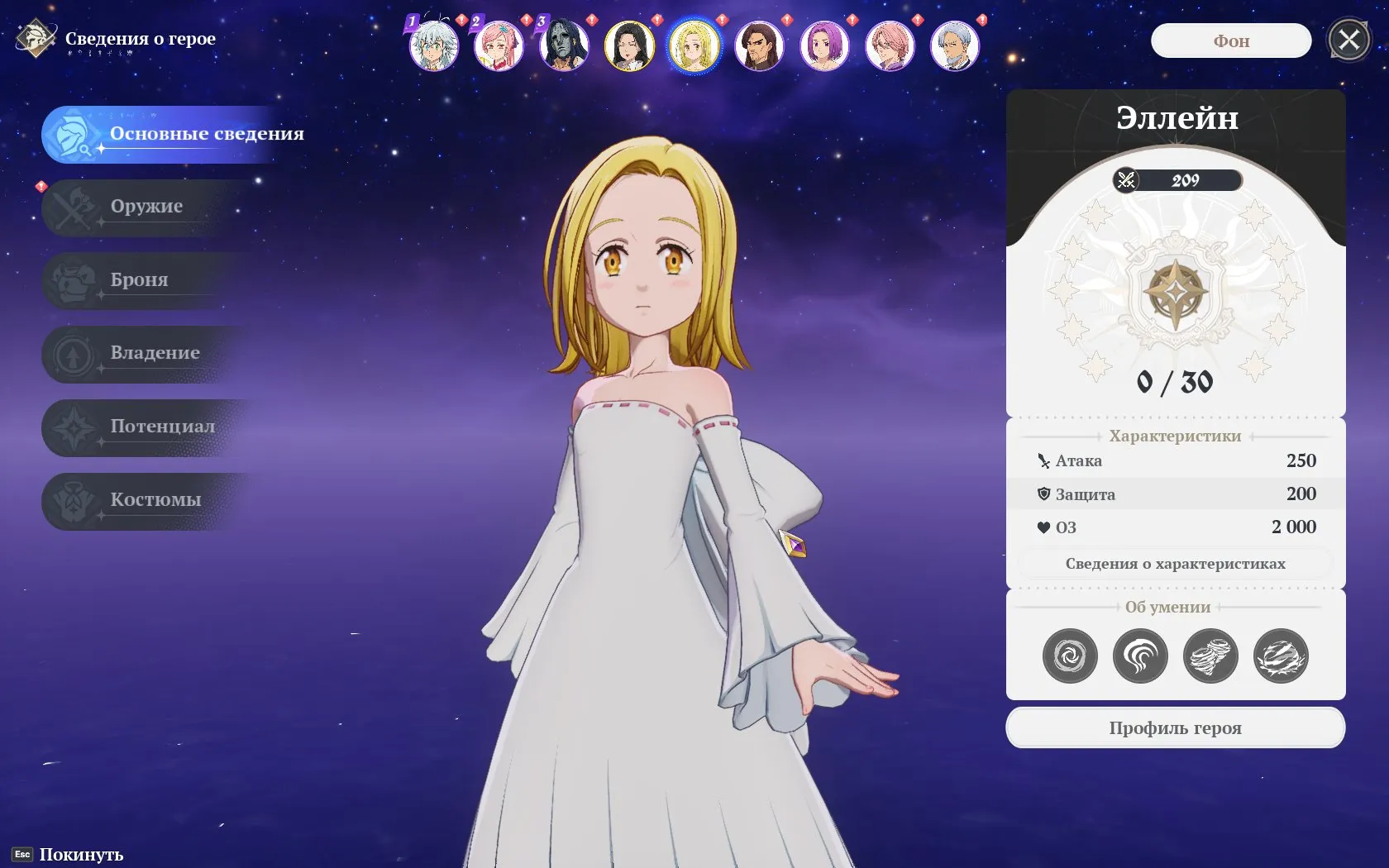
Task: Close the hero info screen
Action: pos(1349,40)
